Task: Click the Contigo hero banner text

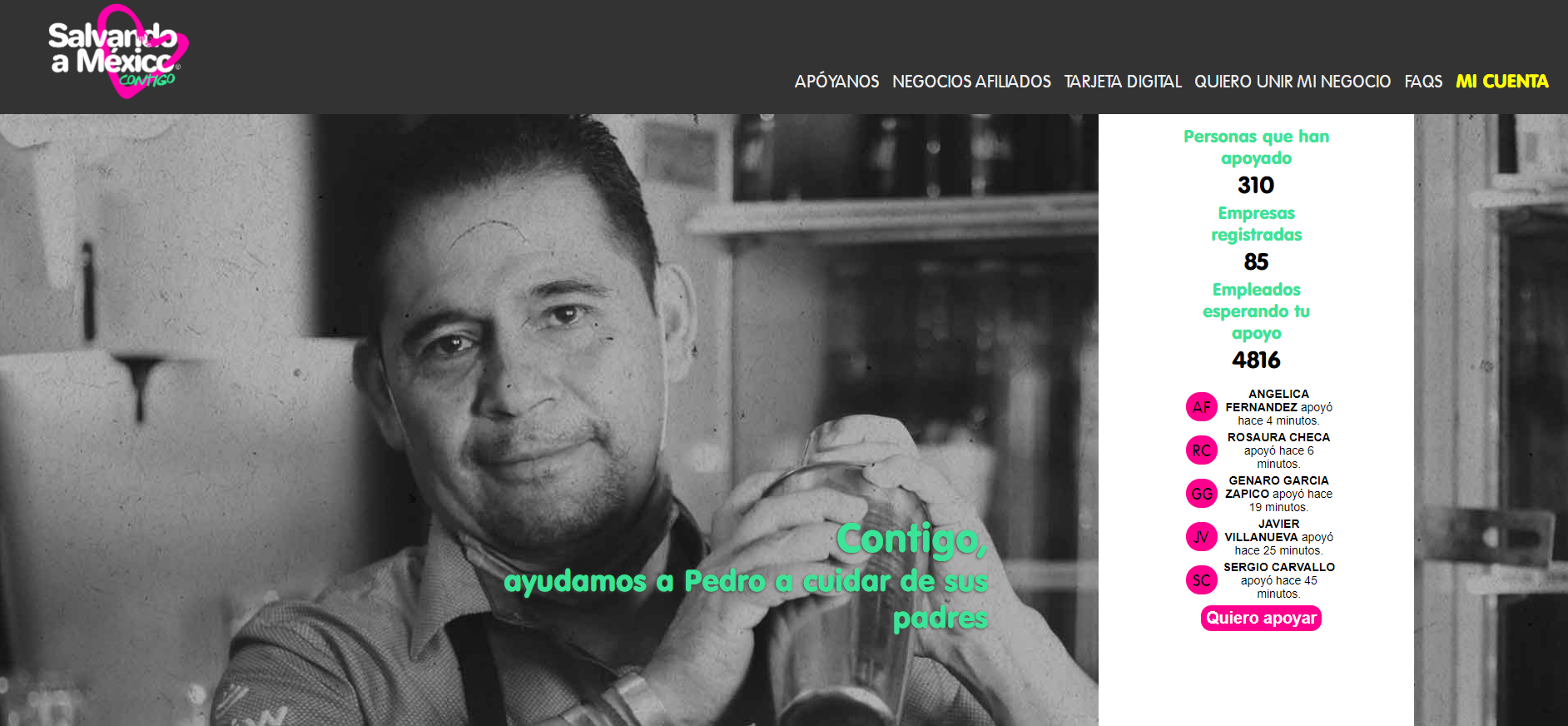Action: [x=746, y=578]
